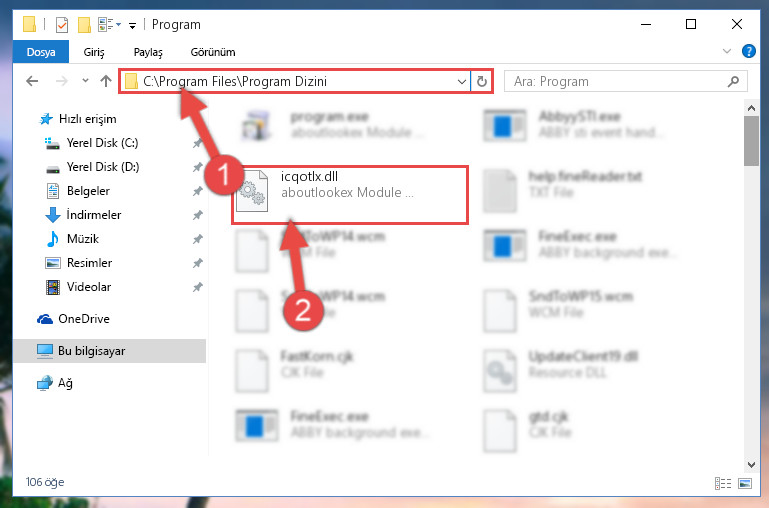This screenshot has height=508, width=769.
Task: Refresh the current folder view
Action: pyautogui.click(x=482, y=81)
